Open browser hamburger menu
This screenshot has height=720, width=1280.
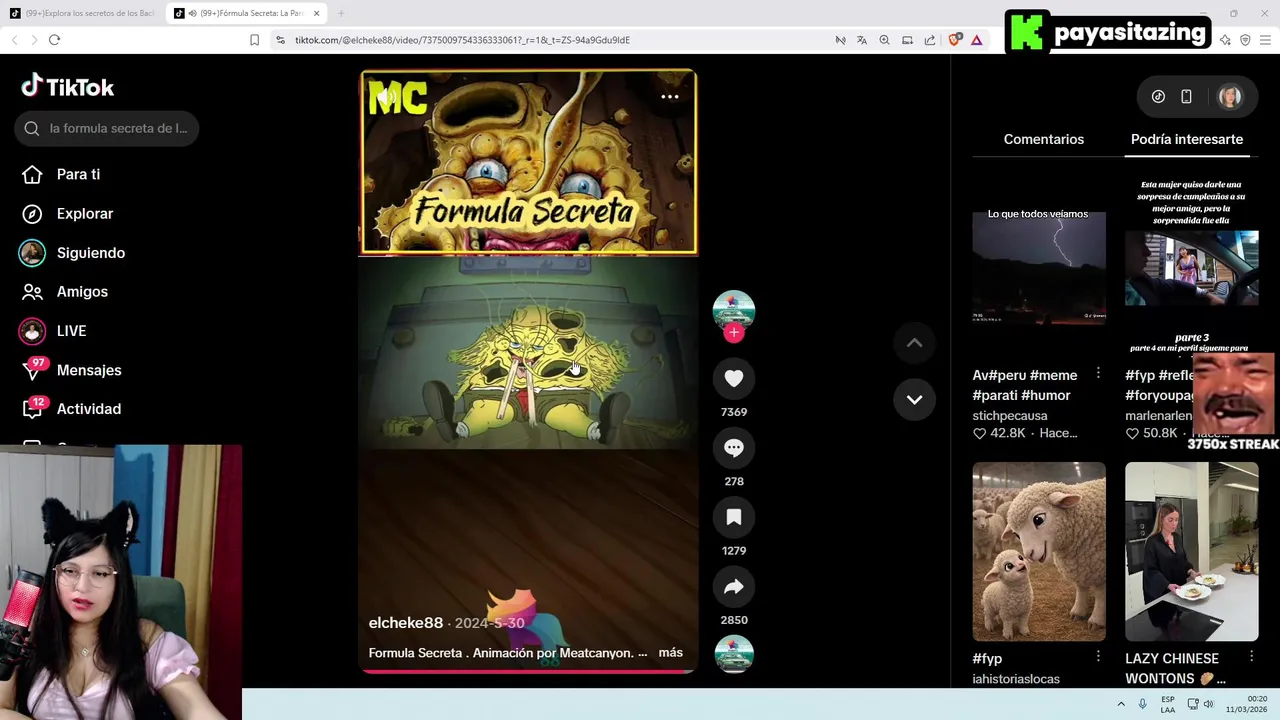(1265, 40)
